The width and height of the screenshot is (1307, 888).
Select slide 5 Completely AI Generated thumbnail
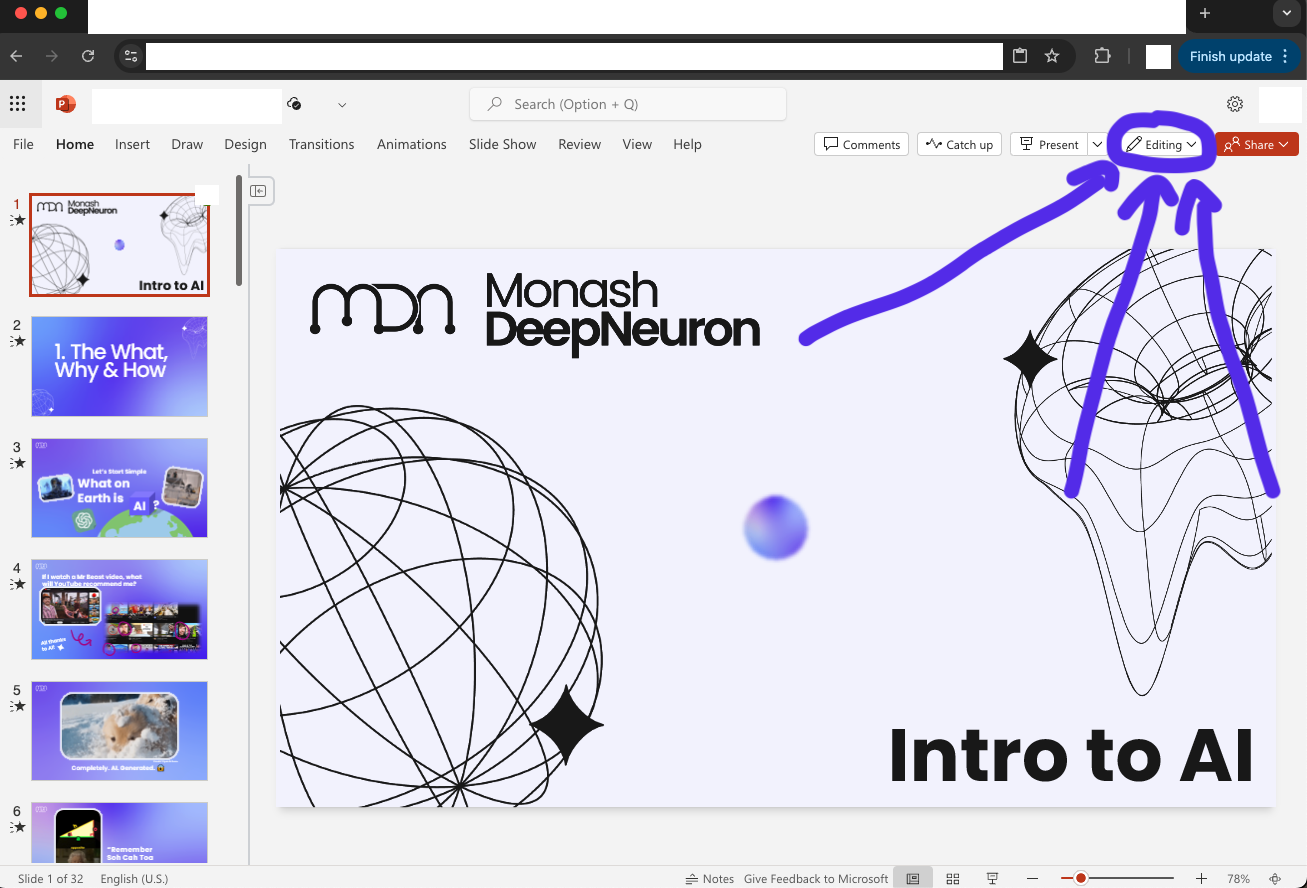coord(119,731)
